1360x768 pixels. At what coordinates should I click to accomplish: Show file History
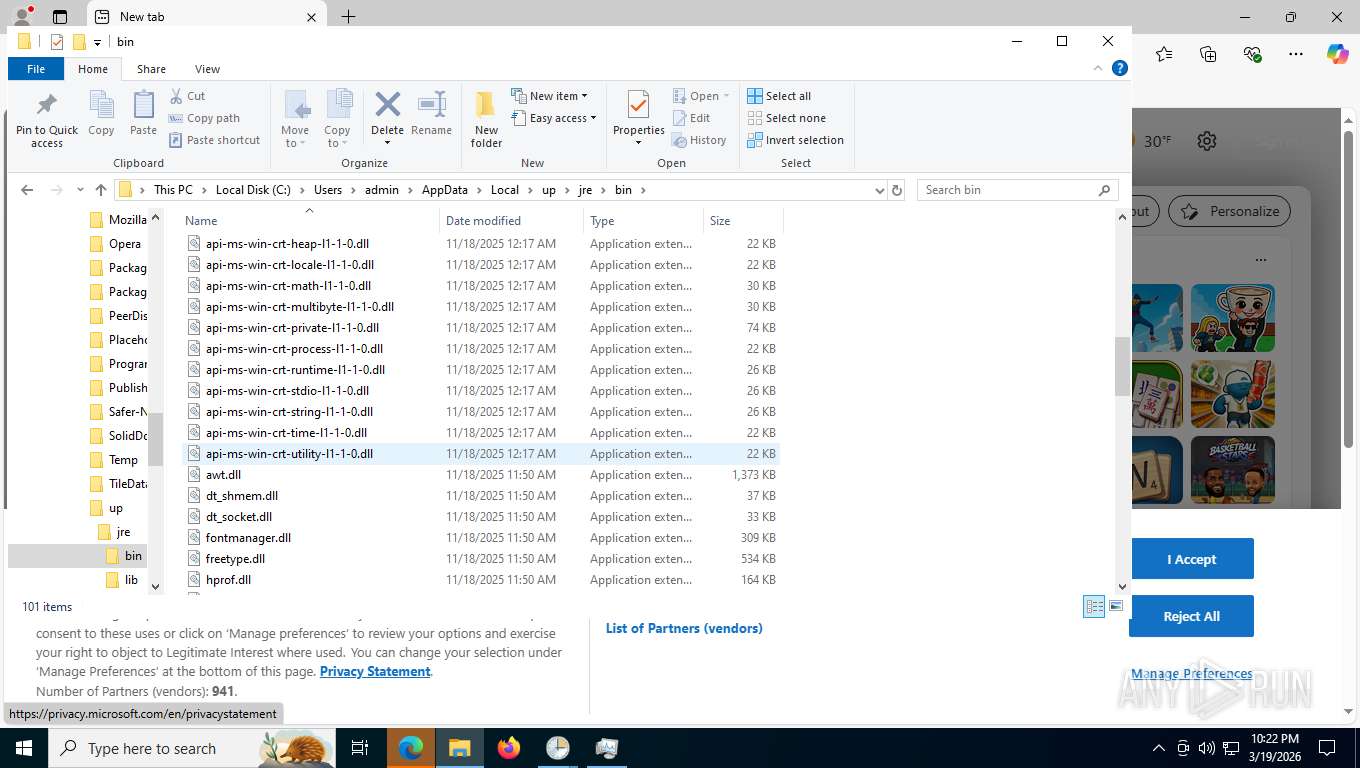coord(699,140)
